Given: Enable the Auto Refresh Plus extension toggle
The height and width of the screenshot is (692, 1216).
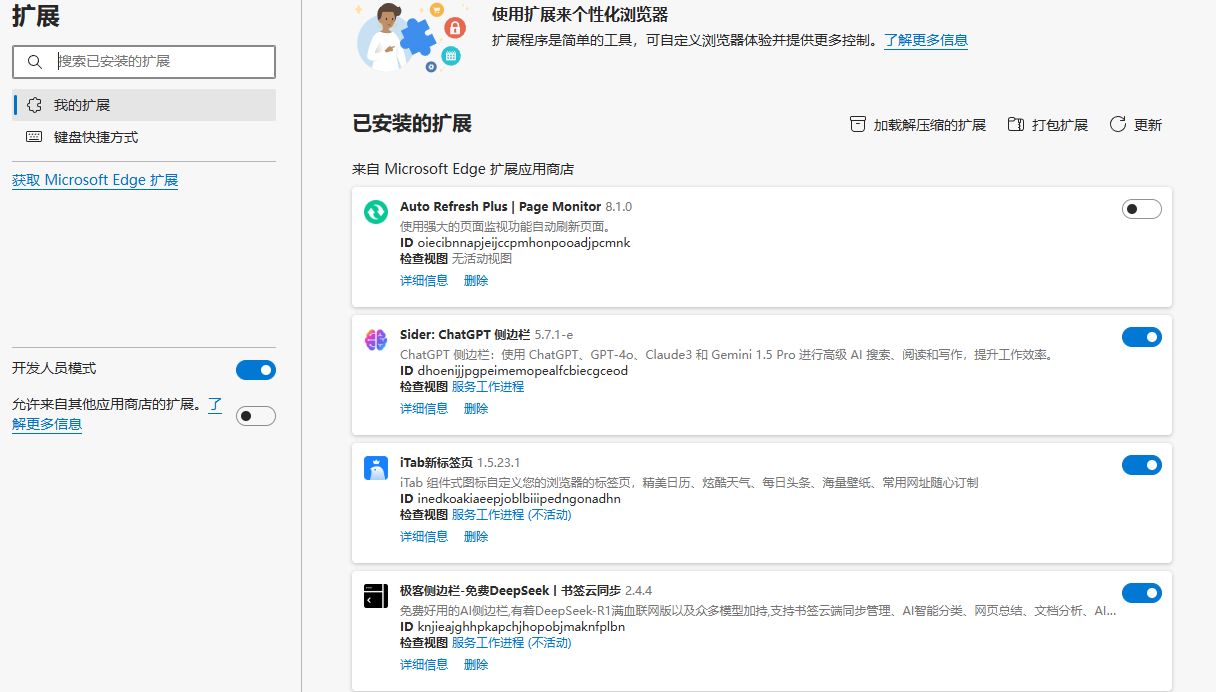Looking at the screenshot, I should click(x=1142, y=209).
